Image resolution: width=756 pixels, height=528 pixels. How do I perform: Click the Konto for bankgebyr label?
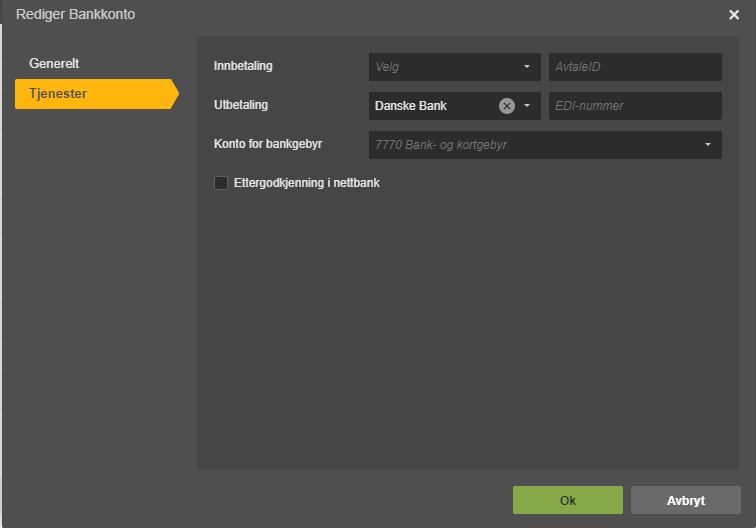click(268, 144)
